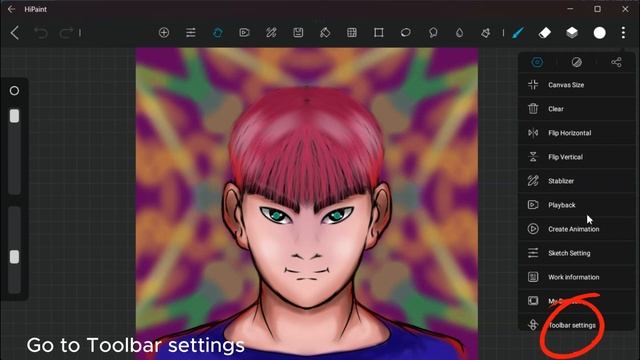Click the brush opacity slider handle
Viewport: 640px width, 360px height.
pos(14,257)
